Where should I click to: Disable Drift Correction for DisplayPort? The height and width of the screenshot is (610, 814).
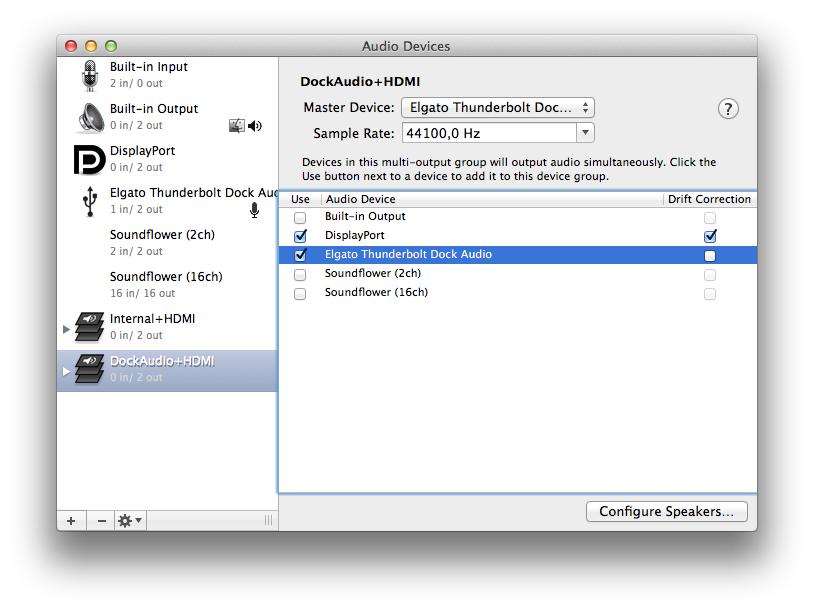710,236
